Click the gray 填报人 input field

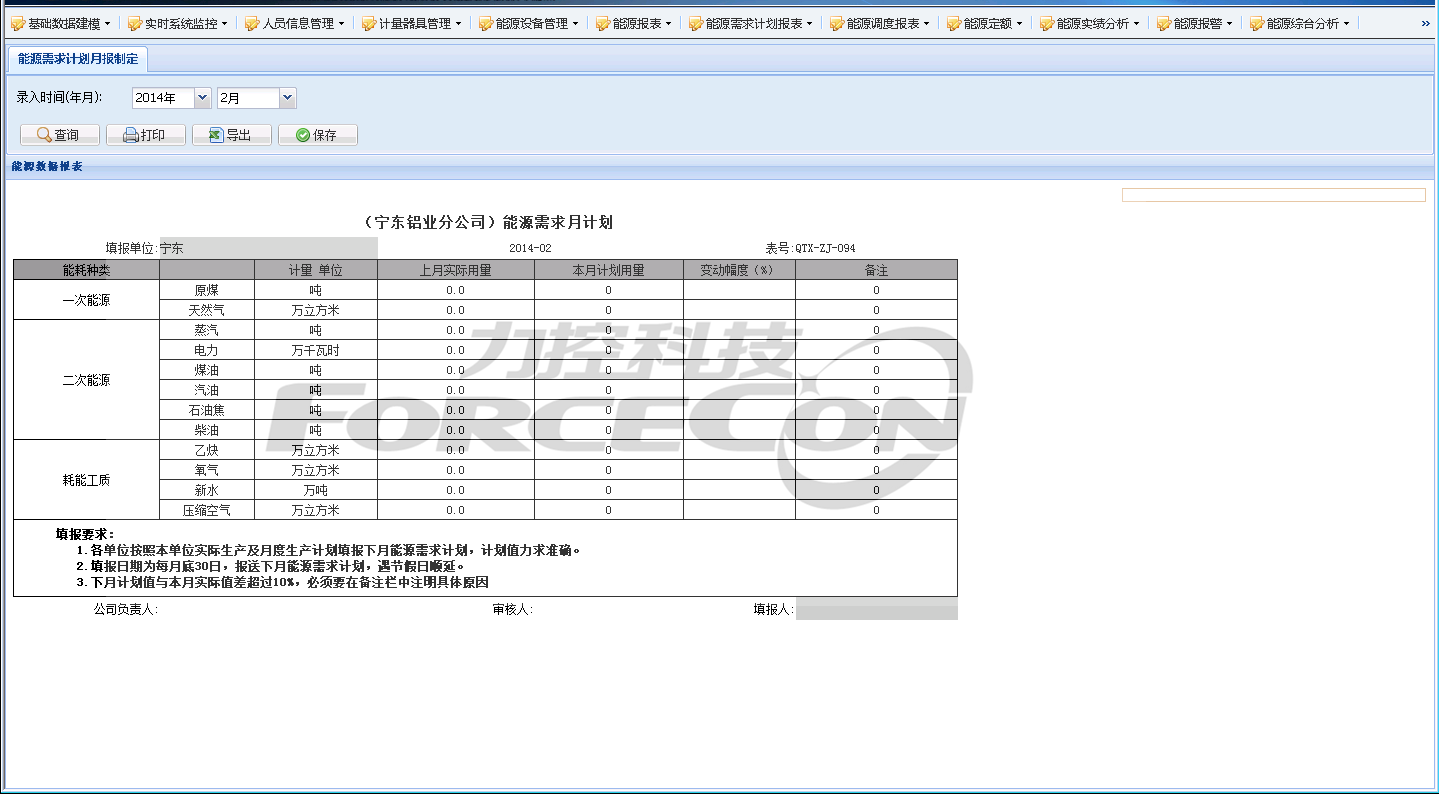876,609
